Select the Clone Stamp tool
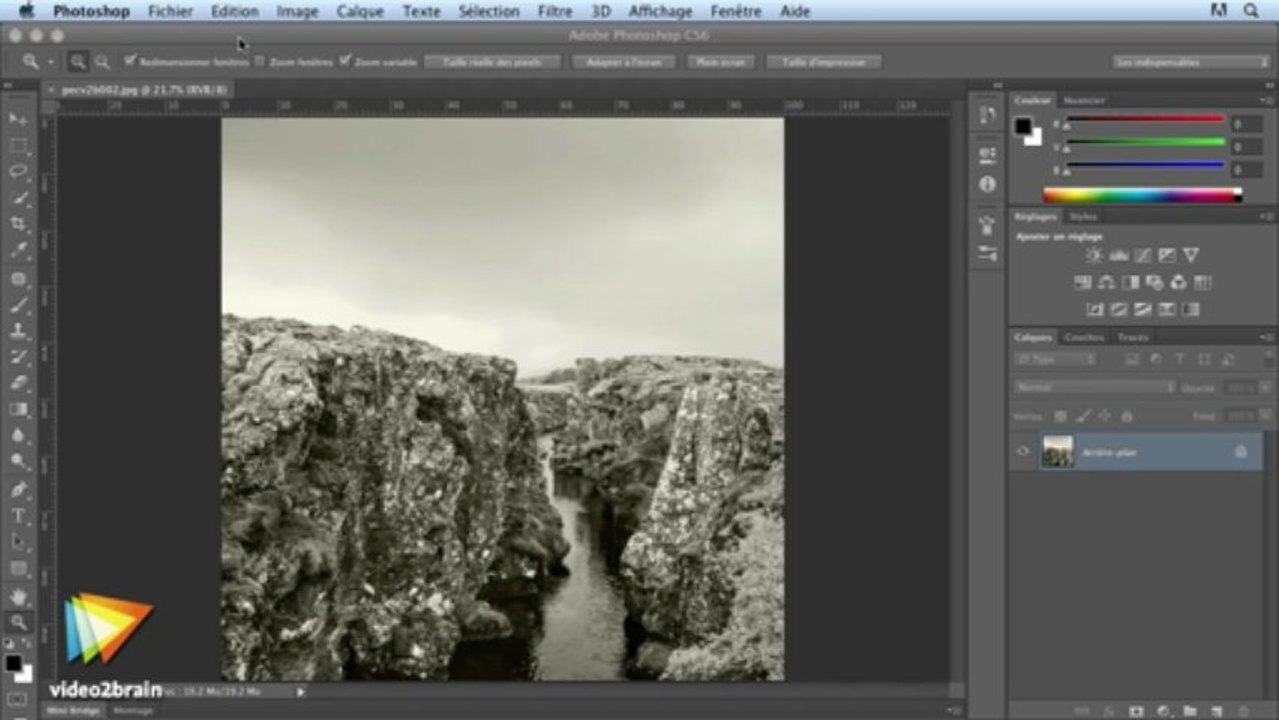 coord(18,330)
